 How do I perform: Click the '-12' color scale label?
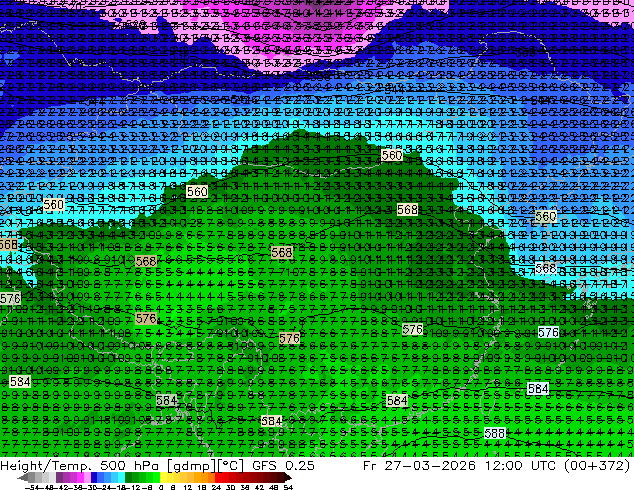click(x=133, y=488)
